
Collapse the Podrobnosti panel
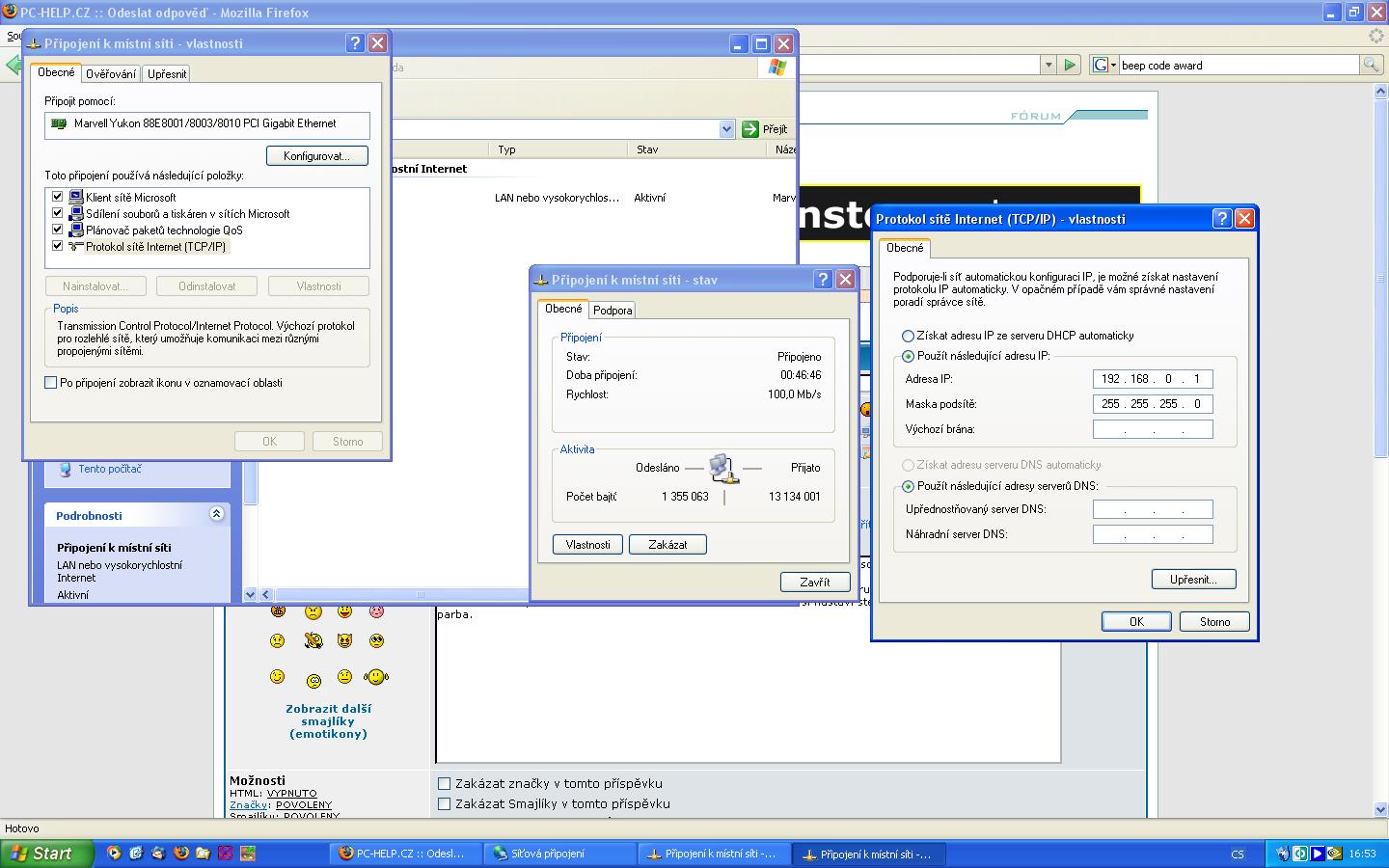(216, 514)
